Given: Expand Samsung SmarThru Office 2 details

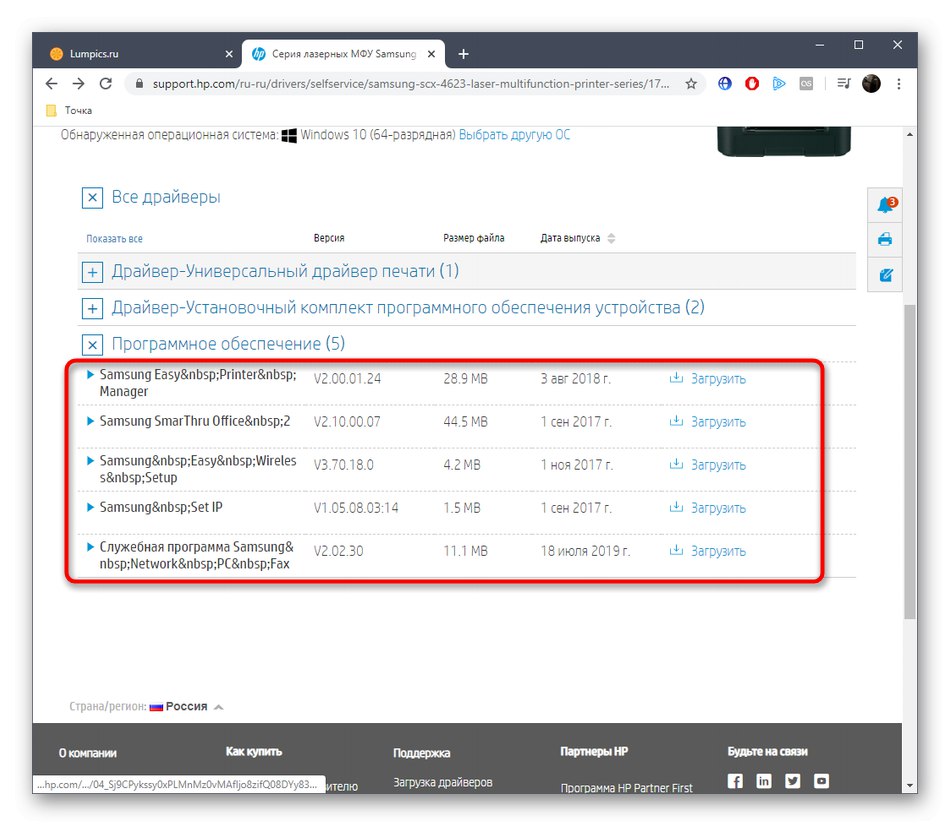Looking at the screenshot, I should click(90, 421).
